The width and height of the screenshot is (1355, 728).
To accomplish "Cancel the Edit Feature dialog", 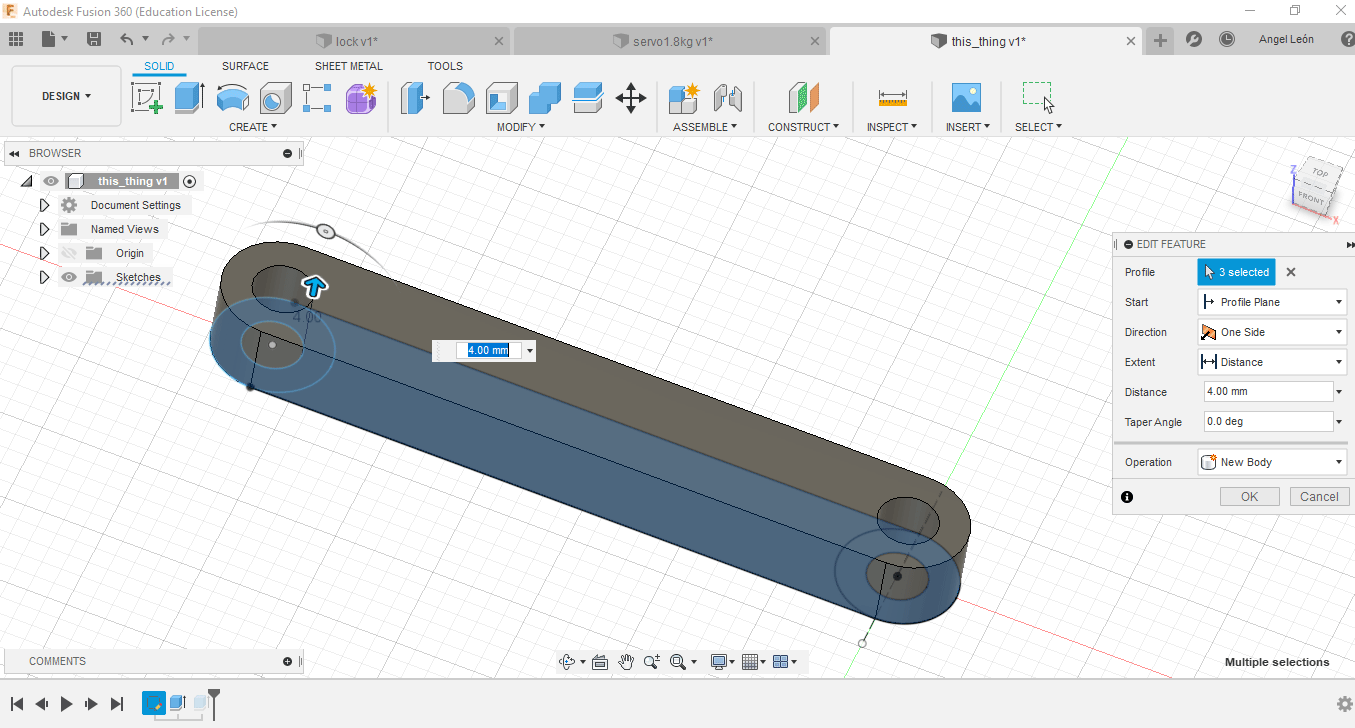I will pos(1318,497).
